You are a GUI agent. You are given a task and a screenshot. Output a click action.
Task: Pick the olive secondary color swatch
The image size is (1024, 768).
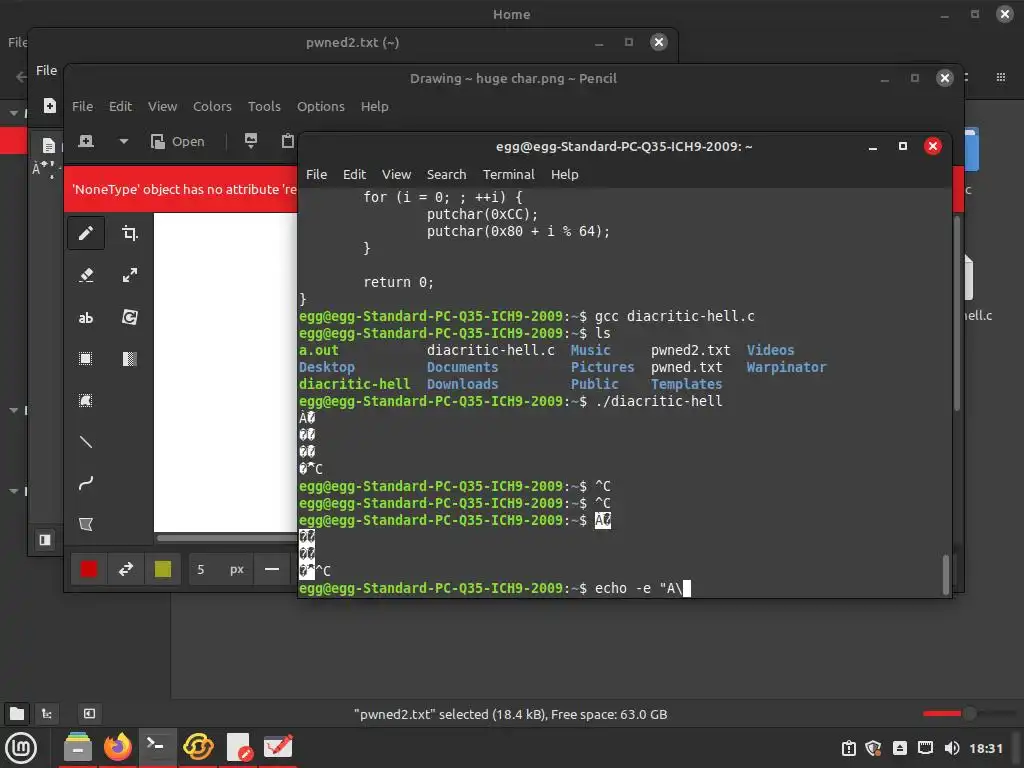point(163,569)
